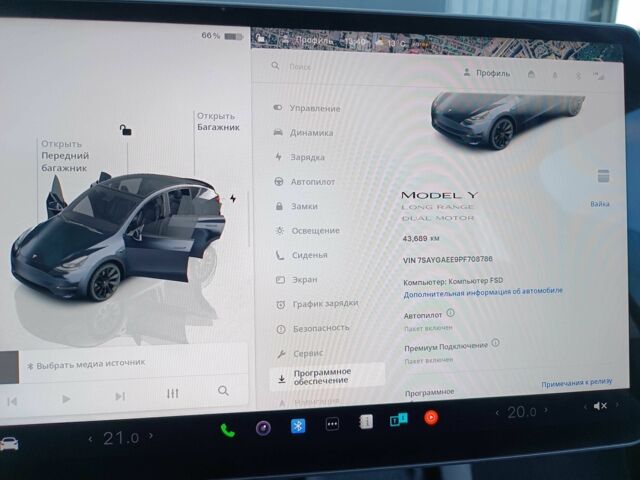
Task: Open the media equalizer settings
Action: 173,393
